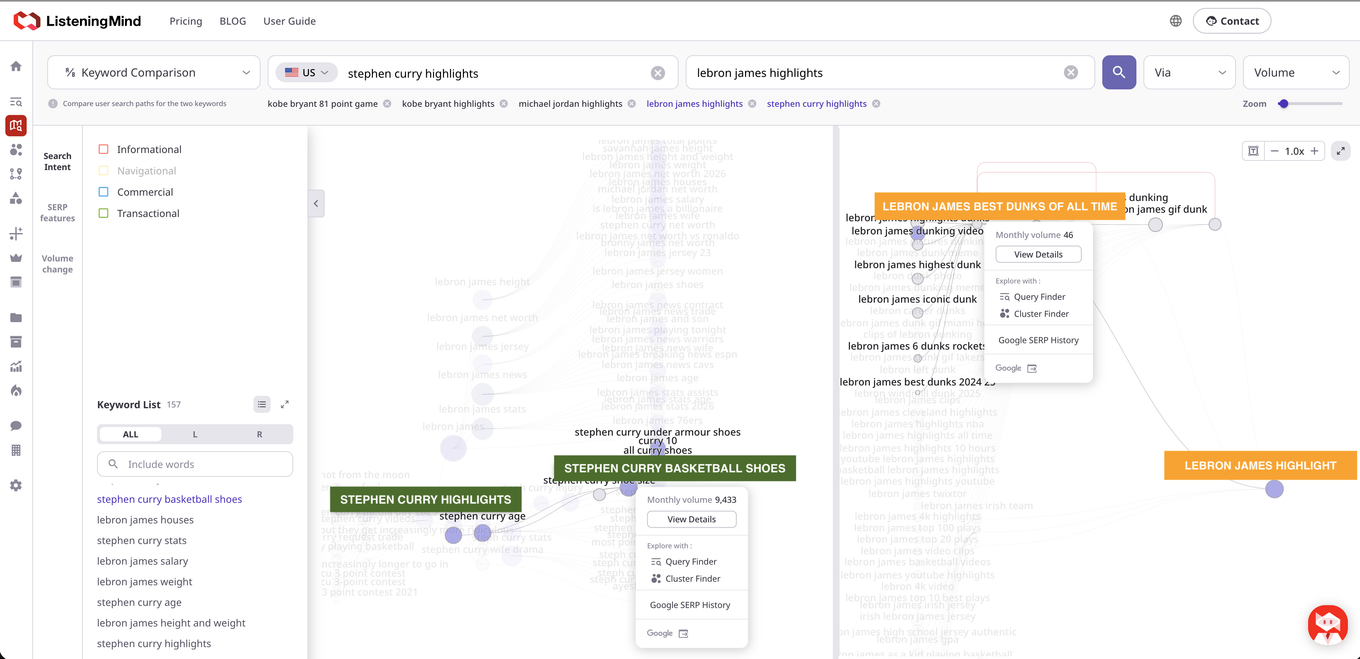Open the US country selector
1360x659 pixels.
click(306, 73)
